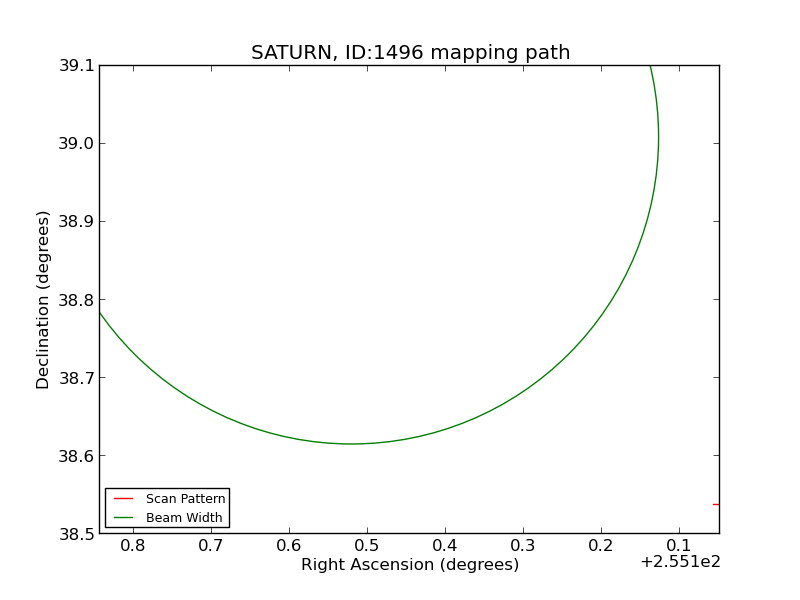Image resolution: width=800 pixels, height=600 pixels.
Task: Click the 'Right Ascension (degrees)' axis label
Action: tap(410, 565)
